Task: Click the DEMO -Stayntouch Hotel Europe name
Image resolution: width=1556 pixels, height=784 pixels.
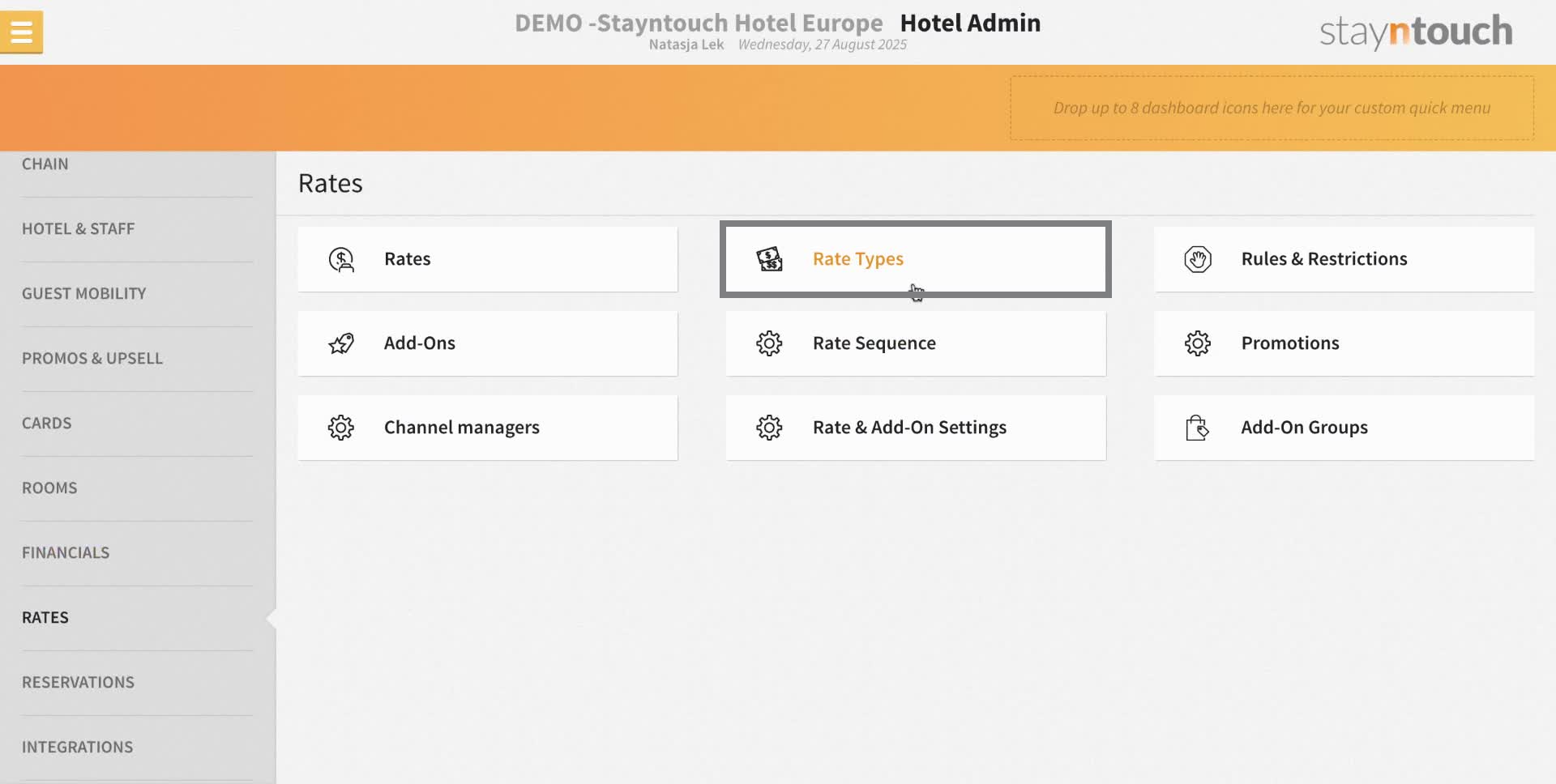Action: [699, 23]
